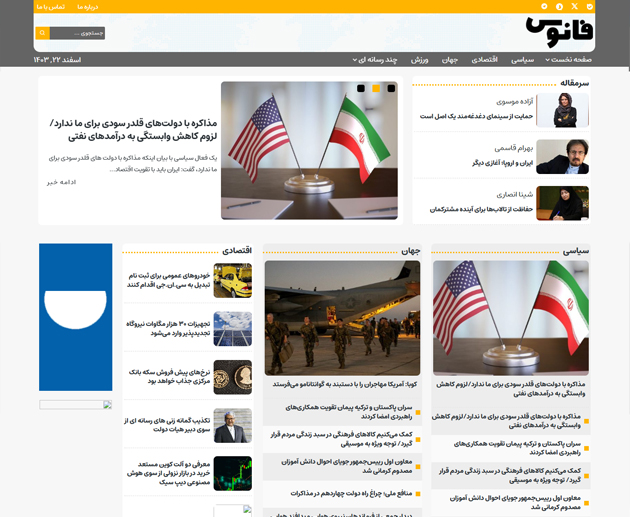
Task: Select the active yellow carousel dot
Action: (x=376, y=88)
